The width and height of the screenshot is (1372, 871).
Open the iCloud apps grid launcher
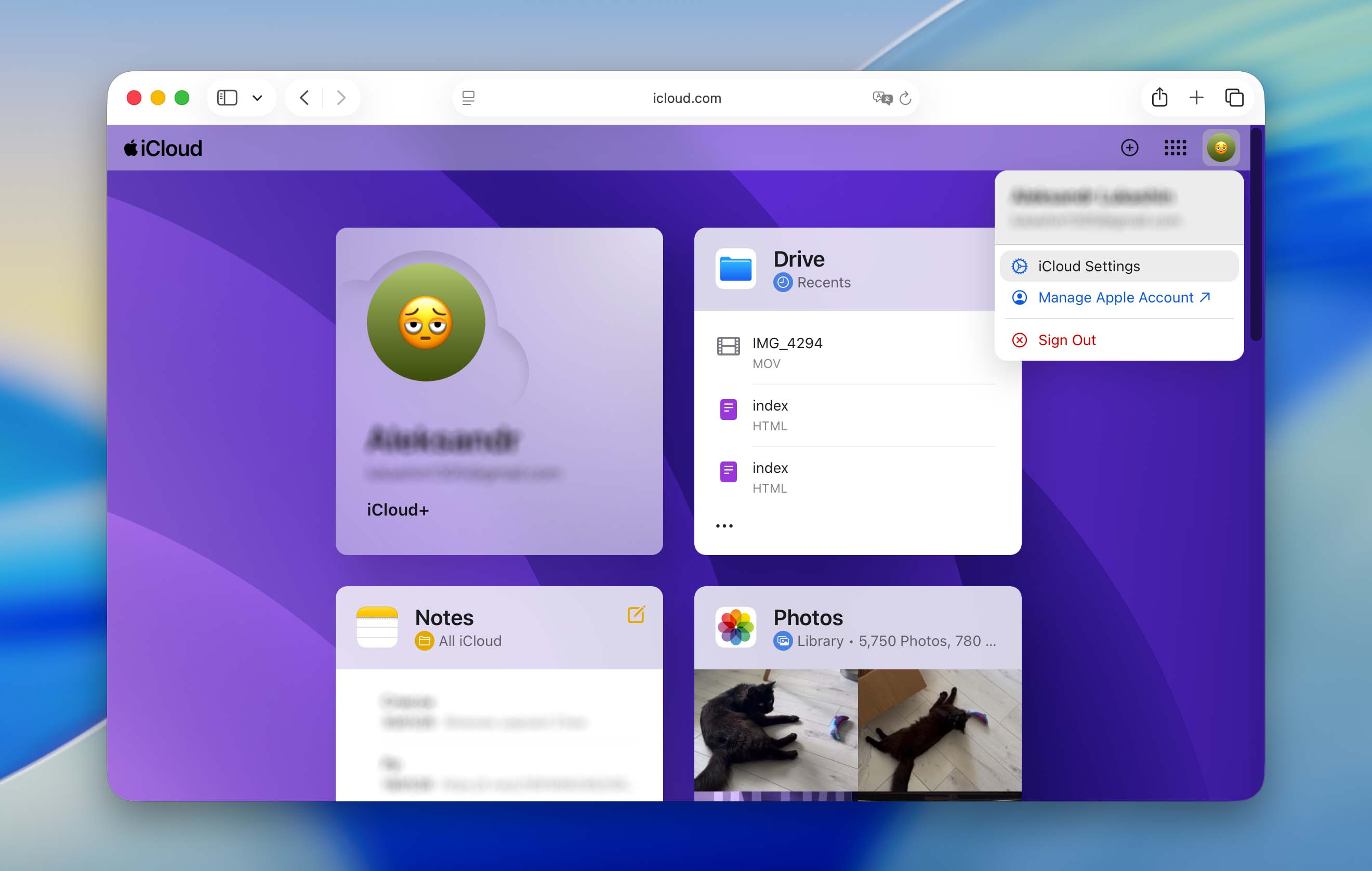pyautogui.click(x=1175, y=148)
